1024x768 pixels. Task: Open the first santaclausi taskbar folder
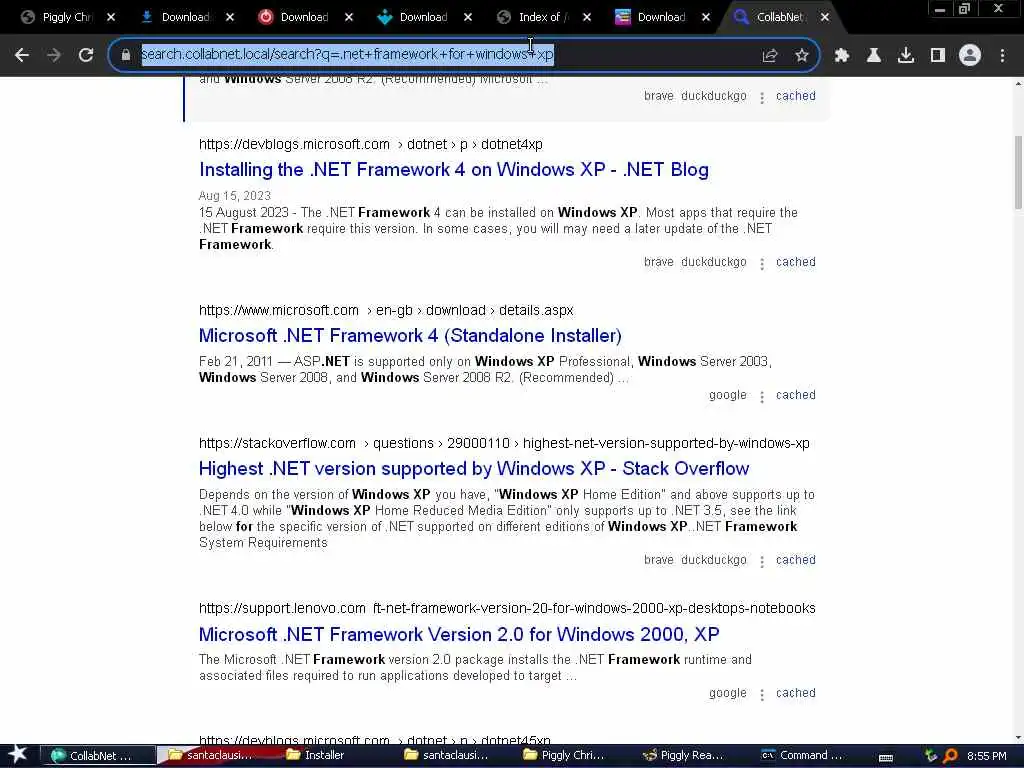pyautogui.click(x=217, y=756)
